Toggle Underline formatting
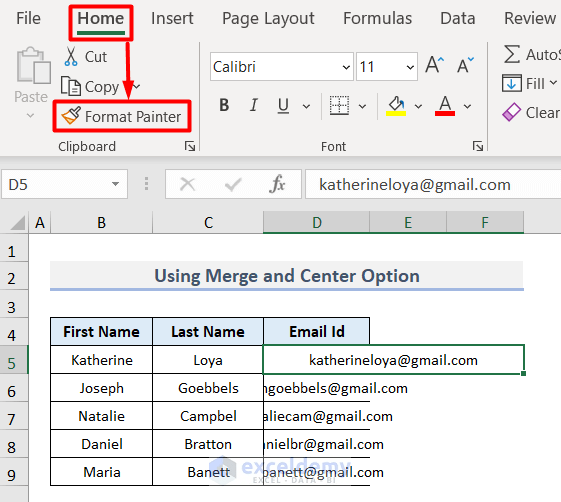The width and height of the screenshot is (561, 502). [x=283, y=106]
